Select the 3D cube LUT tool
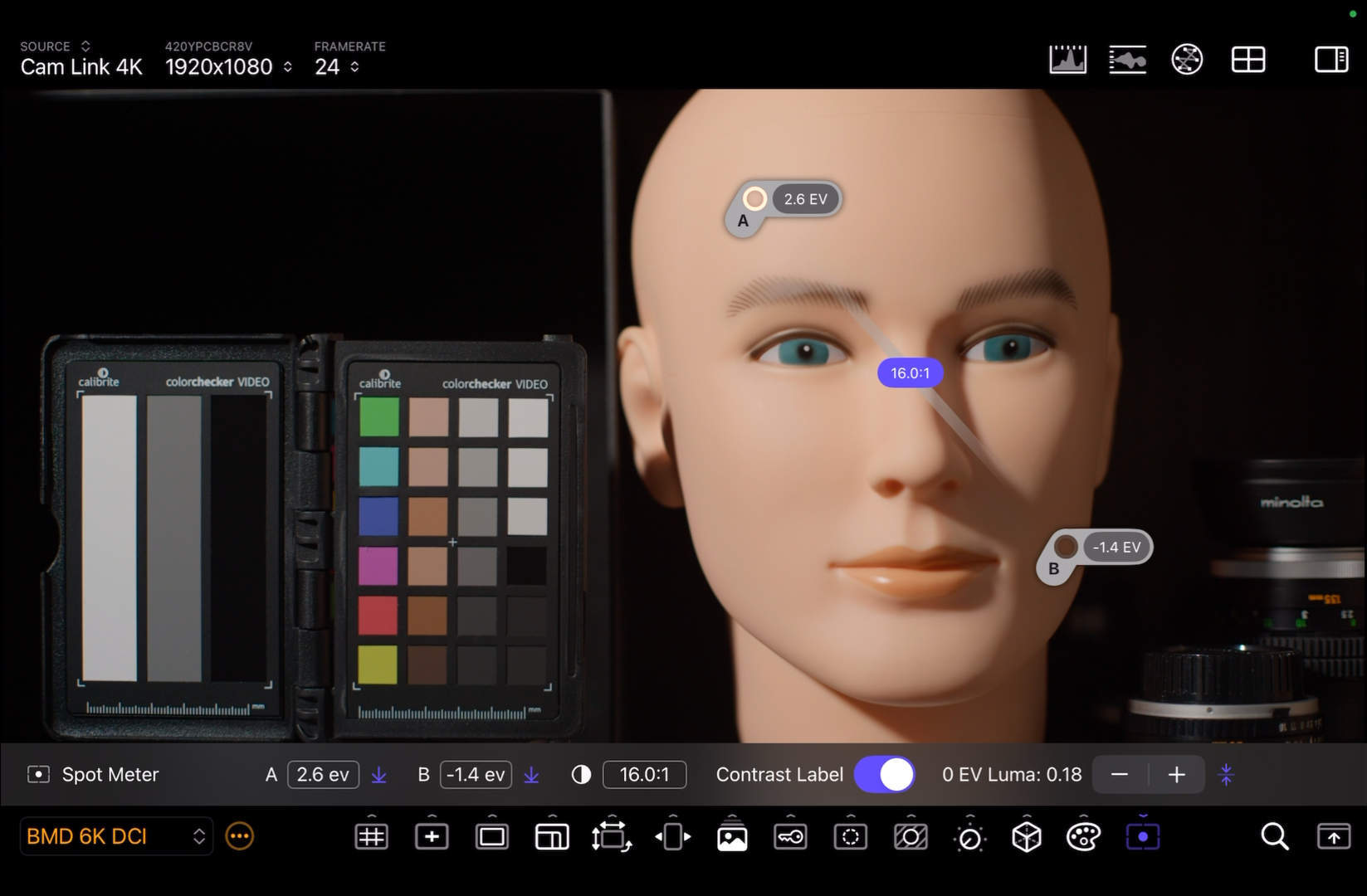This screenshot has height=896, width=1367. click(x=1027, y=836)
